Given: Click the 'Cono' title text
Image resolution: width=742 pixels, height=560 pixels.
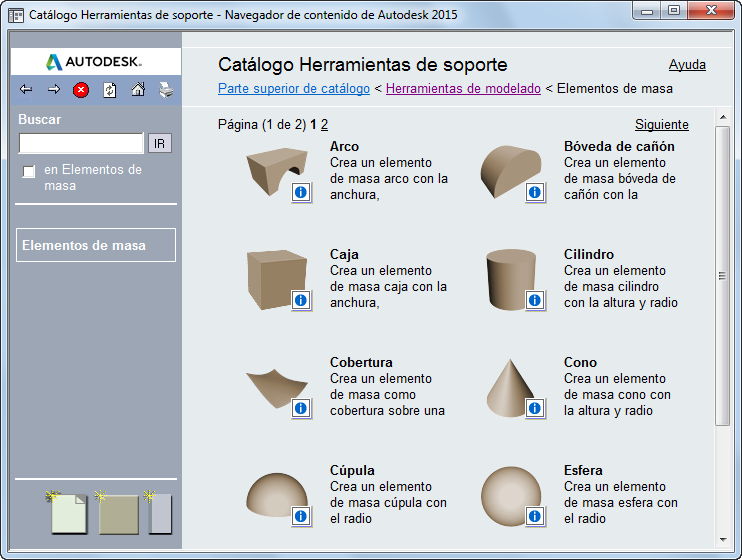Looking at the screenshot, I should [580, 363].
